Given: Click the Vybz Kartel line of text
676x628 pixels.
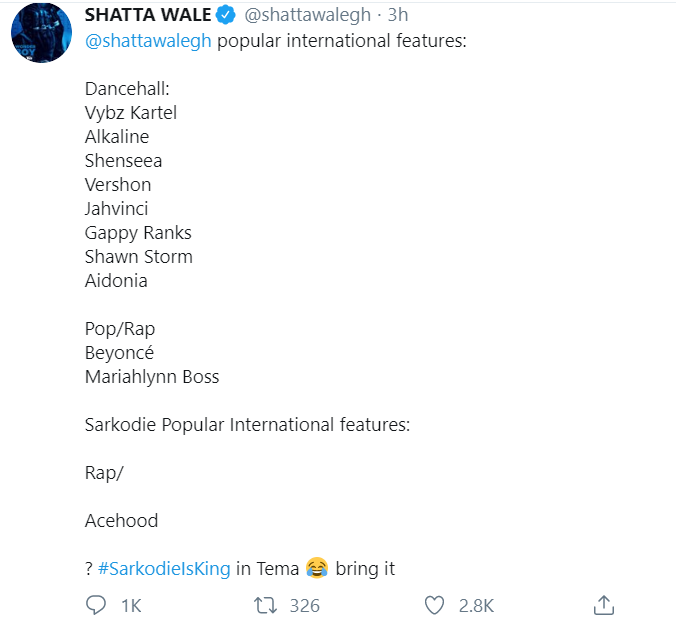Looking at the screenshot, I should click(131, 113).
